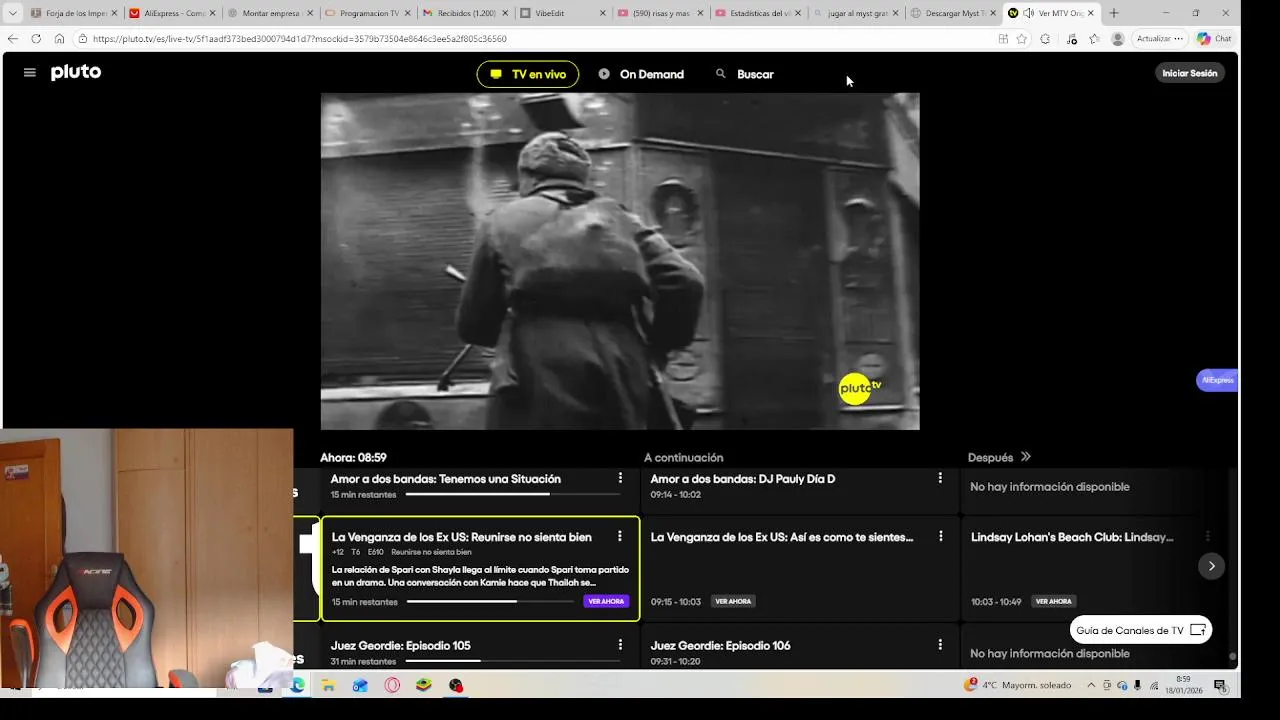
Task: Open Buscar search
Action: 745,74
